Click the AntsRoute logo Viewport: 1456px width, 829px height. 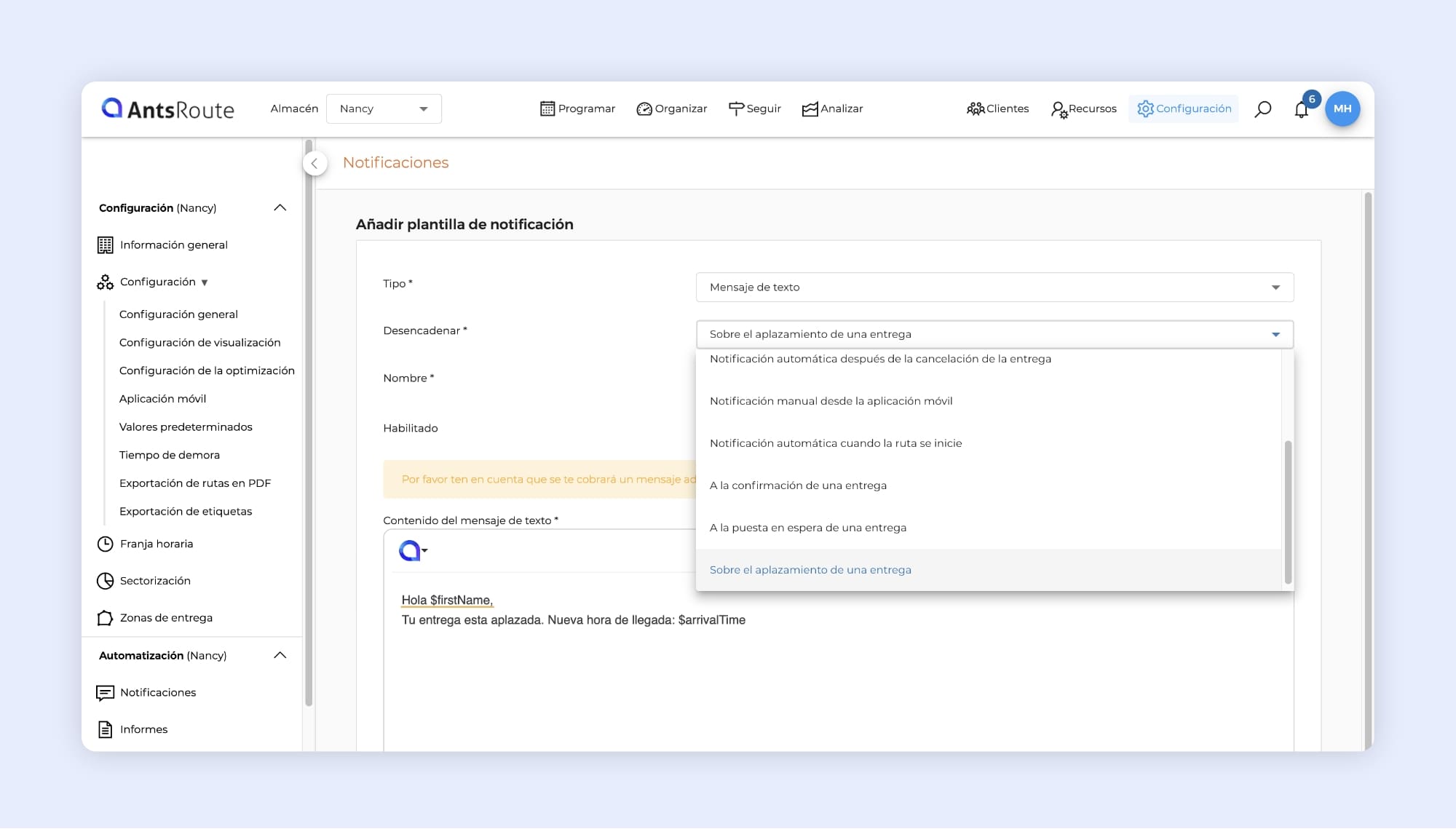(x=168, y=109)
